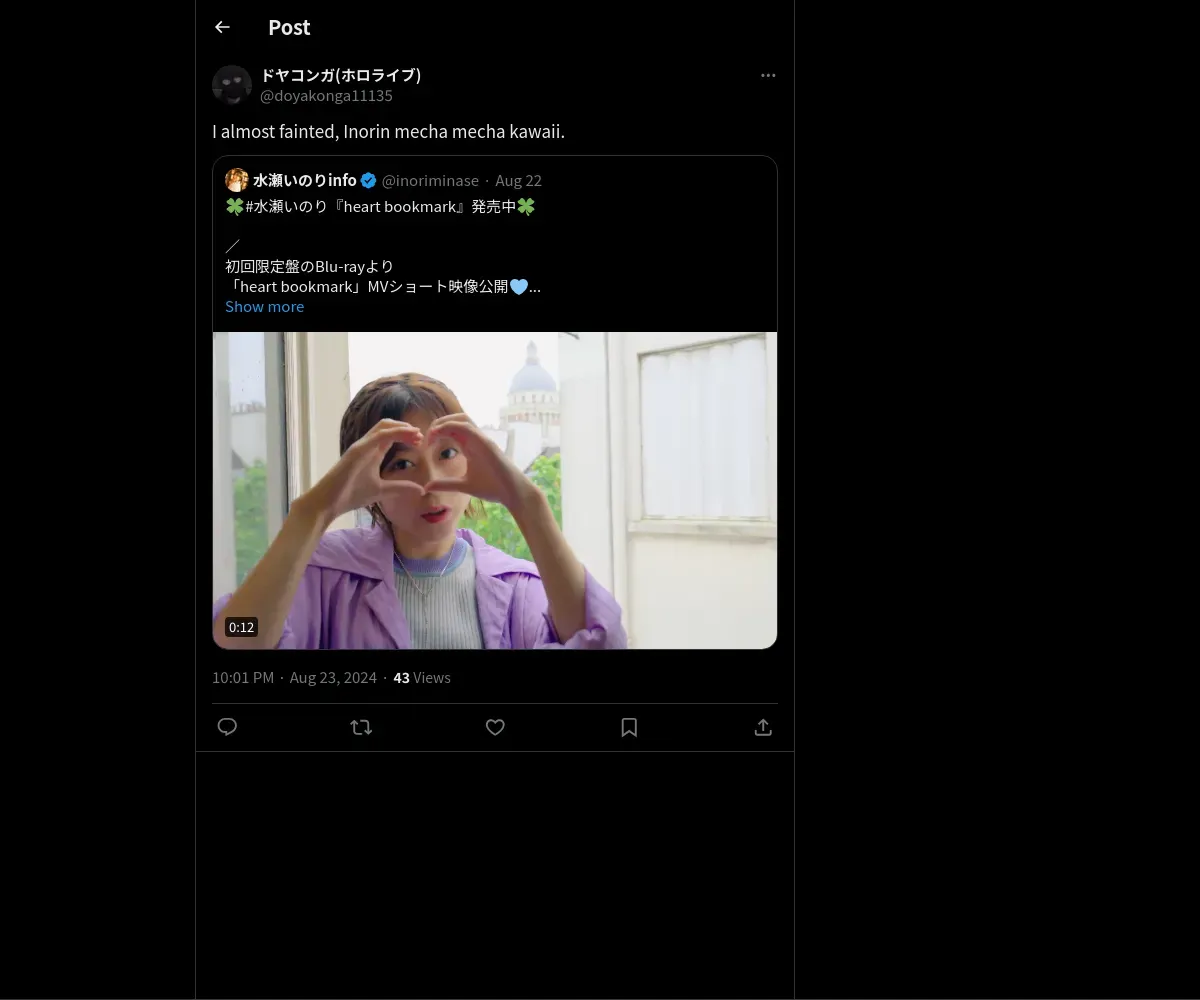1200x1000 pixels.
Task: Like the post with heart icon
Action: (x=495, y=727)
